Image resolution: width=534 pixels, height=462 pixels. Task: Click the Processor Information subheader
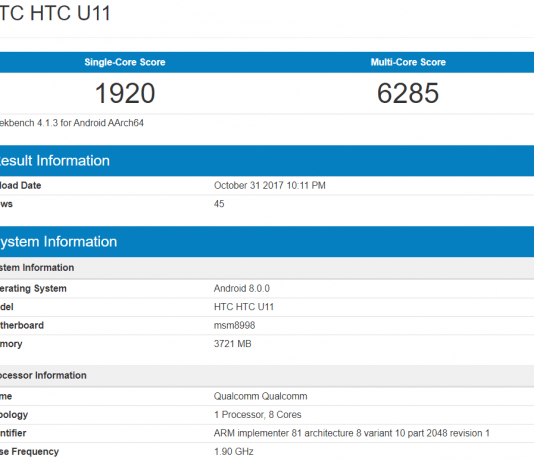click(267, 376)
